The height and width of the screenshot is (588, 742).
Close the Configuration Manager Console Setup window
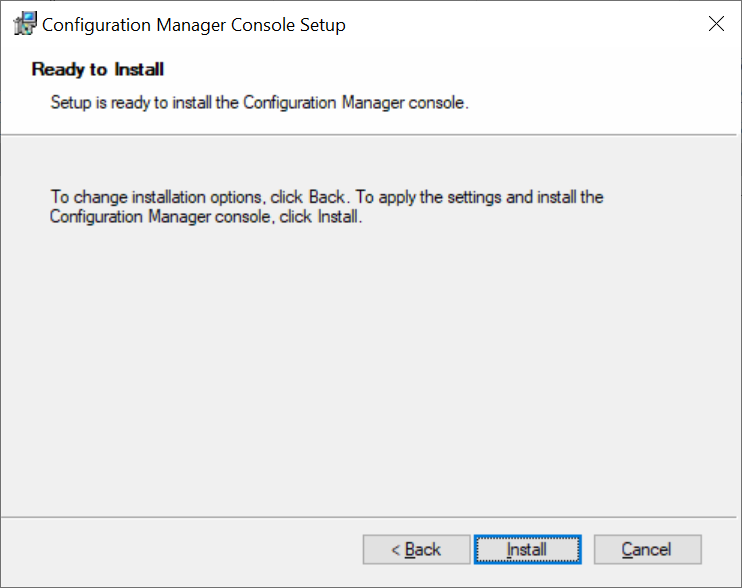716,24
